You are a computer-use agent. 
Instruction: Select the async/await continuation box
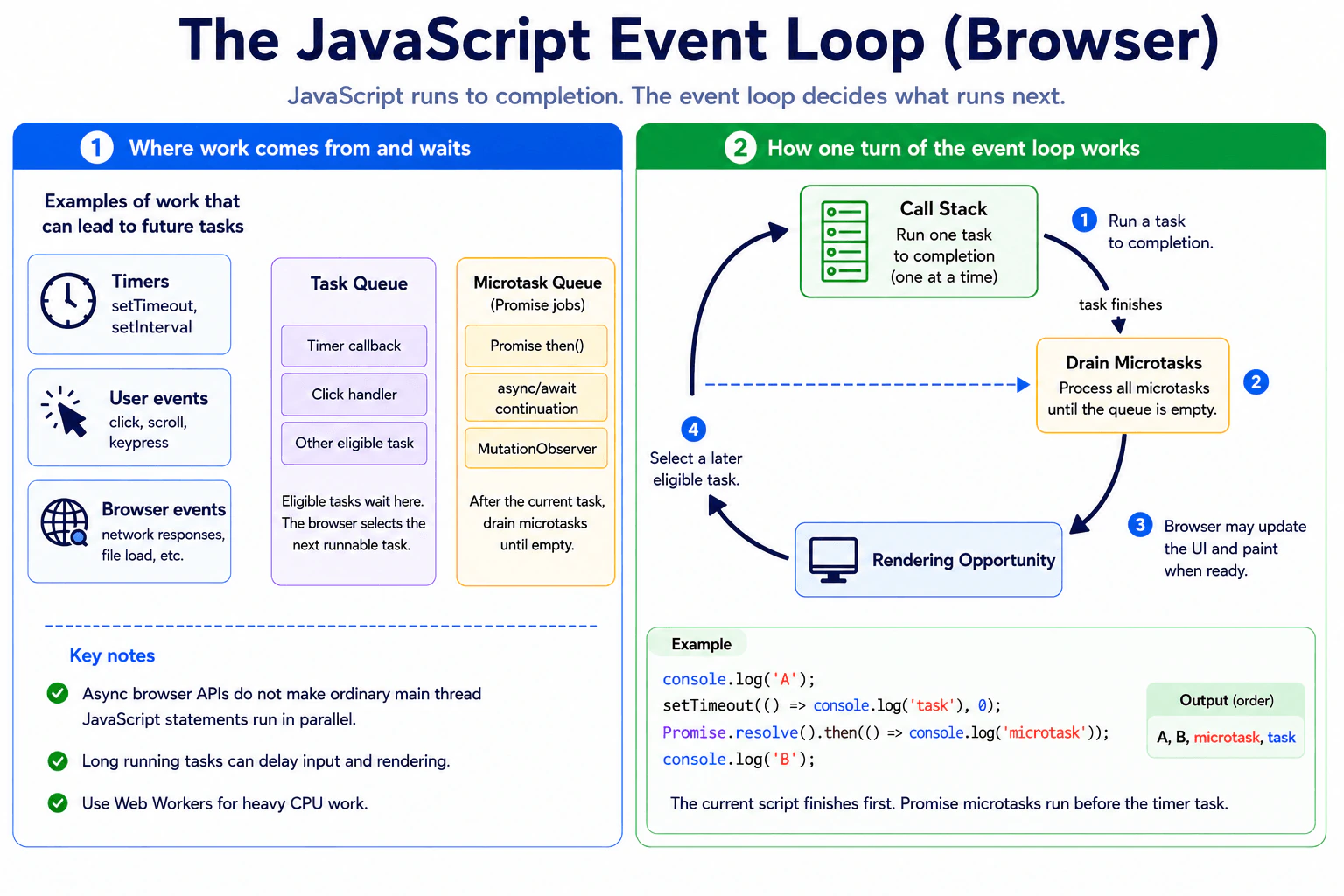(x=536, y=398)
